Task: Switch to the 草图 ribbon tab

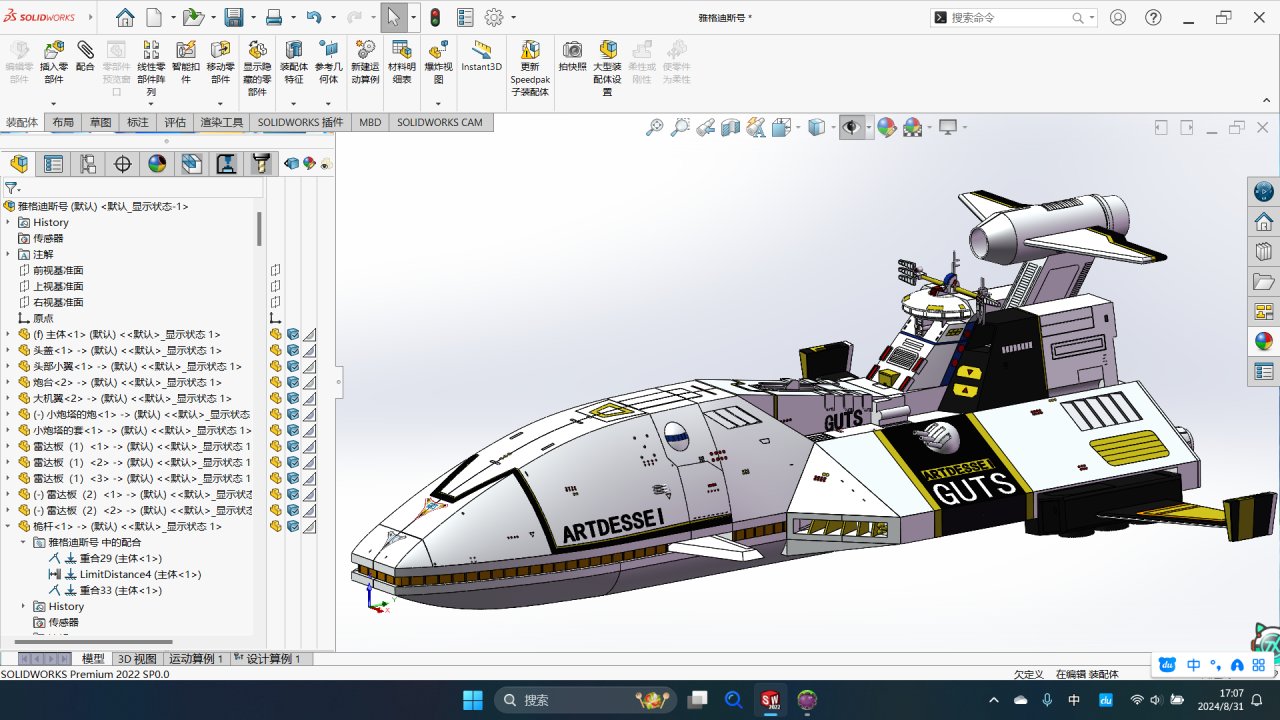Action: click(x=100, y=122)
